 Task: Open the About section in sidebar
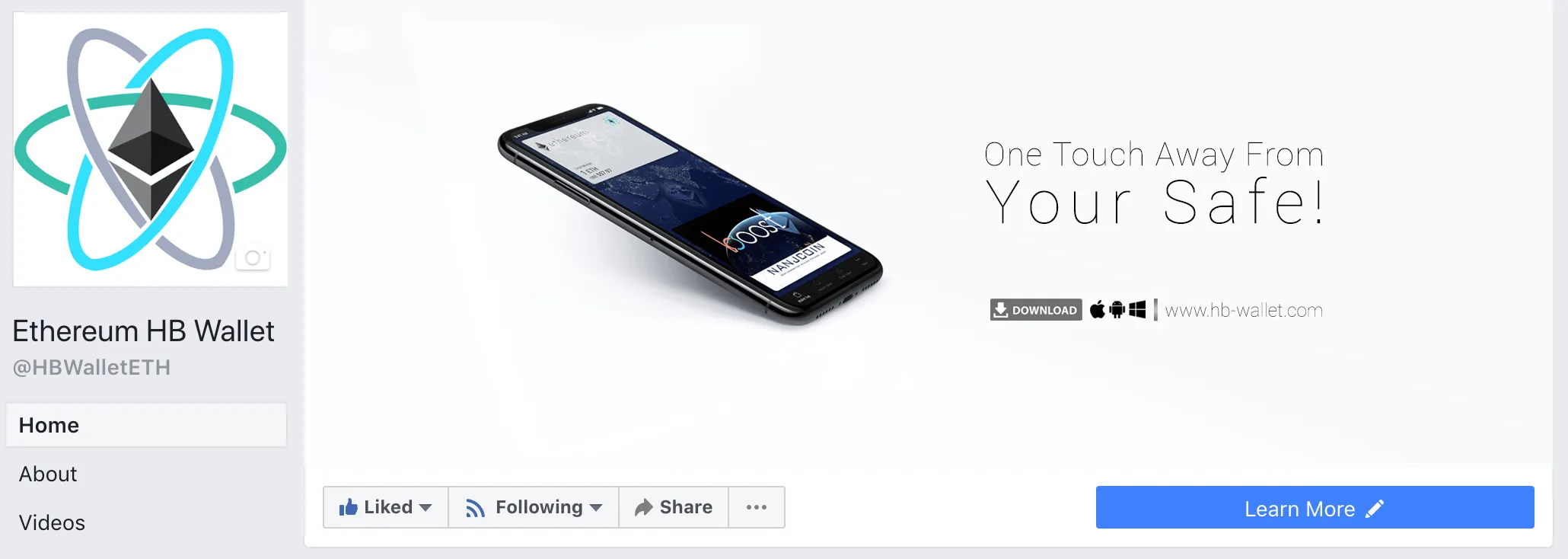tap(48, 474)
